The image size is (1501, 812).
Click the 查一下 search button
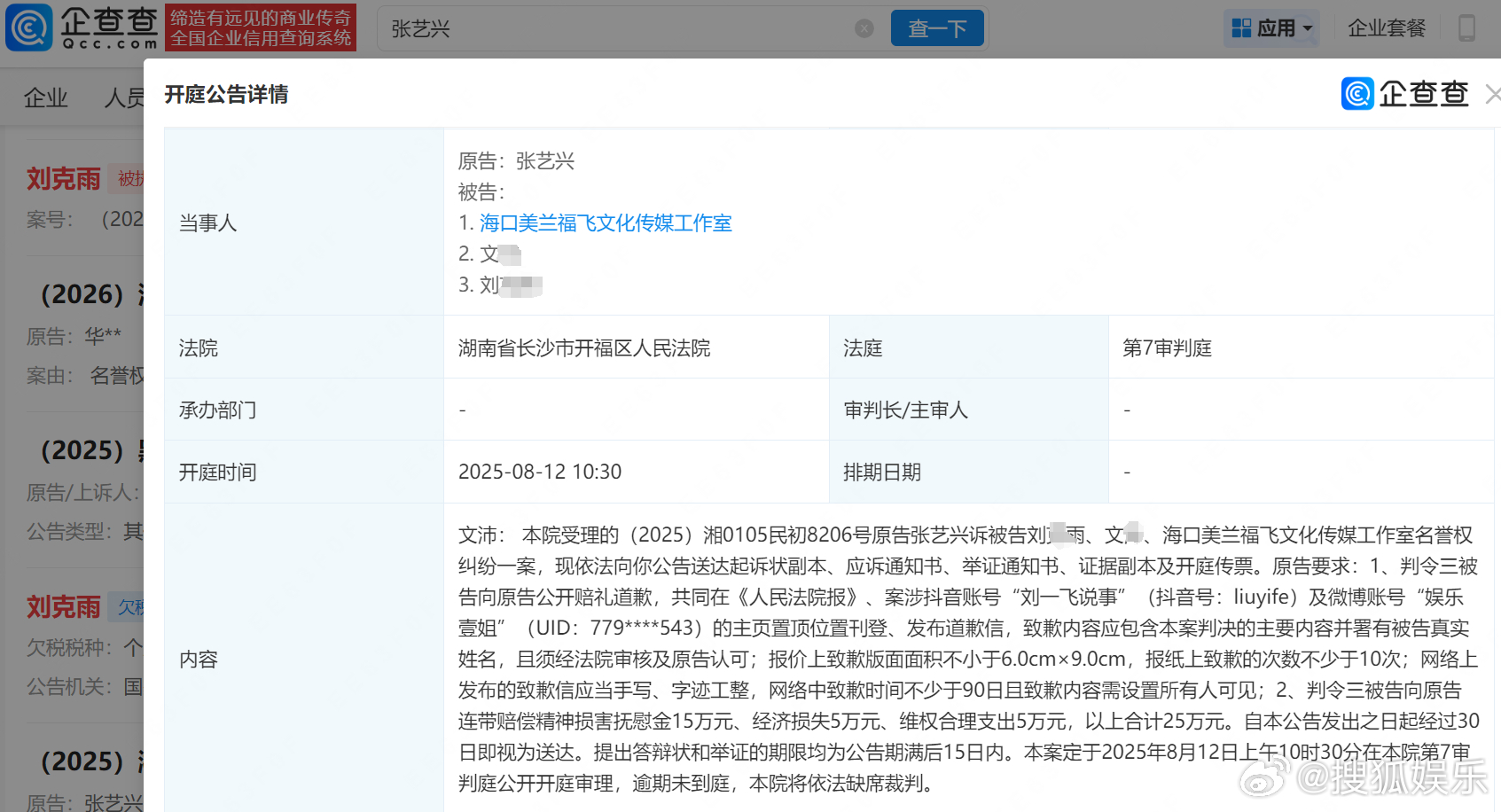click(x=937, y=28)
